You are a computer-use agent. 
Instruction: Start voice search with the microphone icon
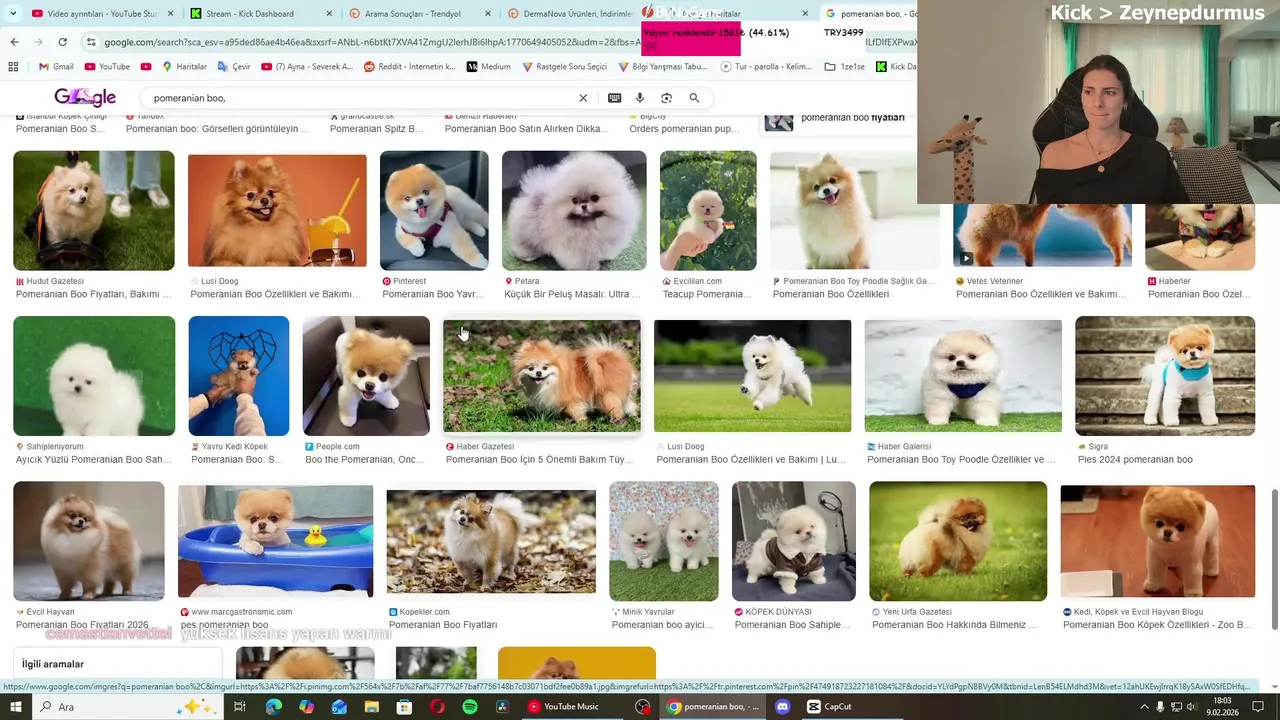tap(640, 98)
